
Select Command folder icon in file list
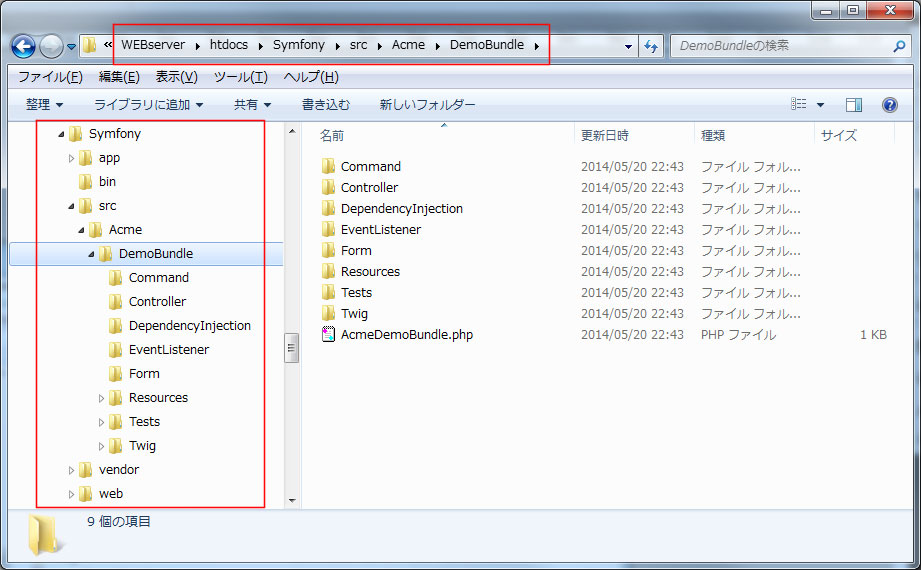coord(328,166)
